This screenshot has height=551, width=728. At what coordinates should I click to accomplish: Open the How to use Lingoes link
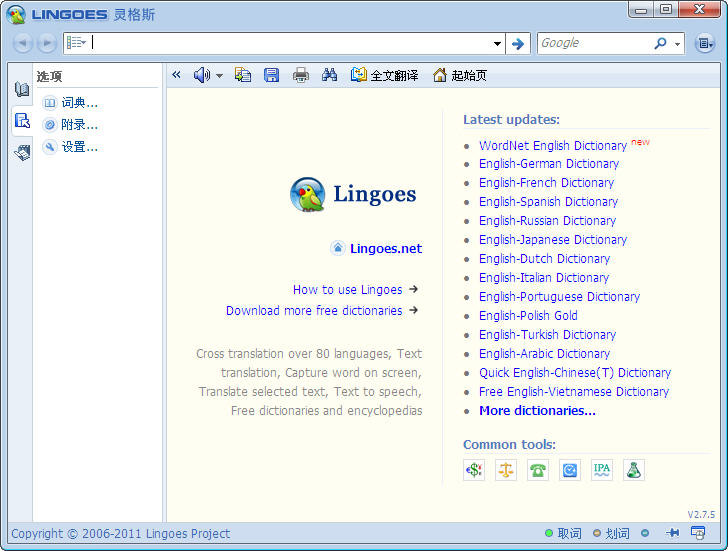(347, 290)
